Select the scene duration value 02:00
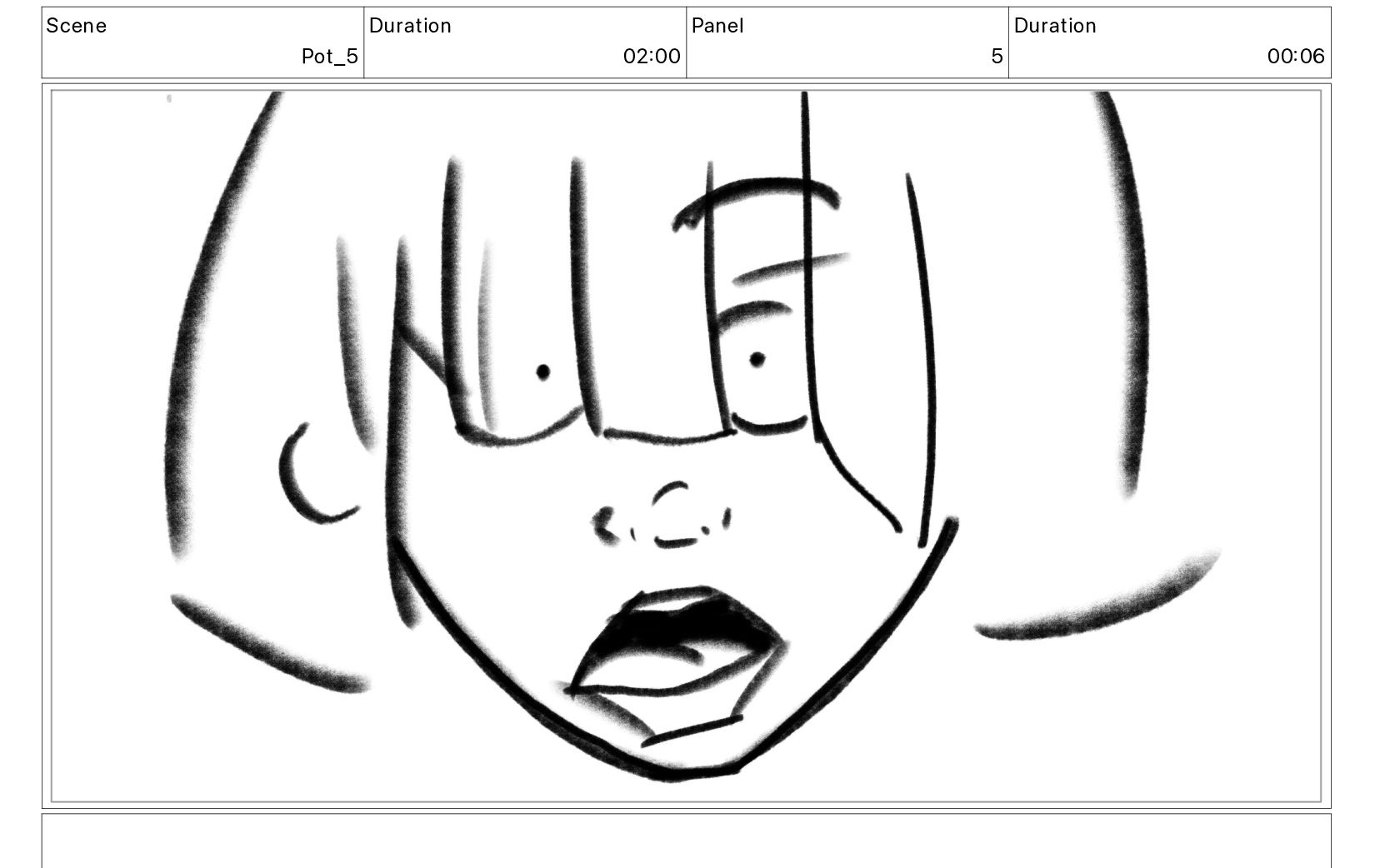Viewport: 1375px width, 868px height. pyautogui.click(x=652, y=57)
